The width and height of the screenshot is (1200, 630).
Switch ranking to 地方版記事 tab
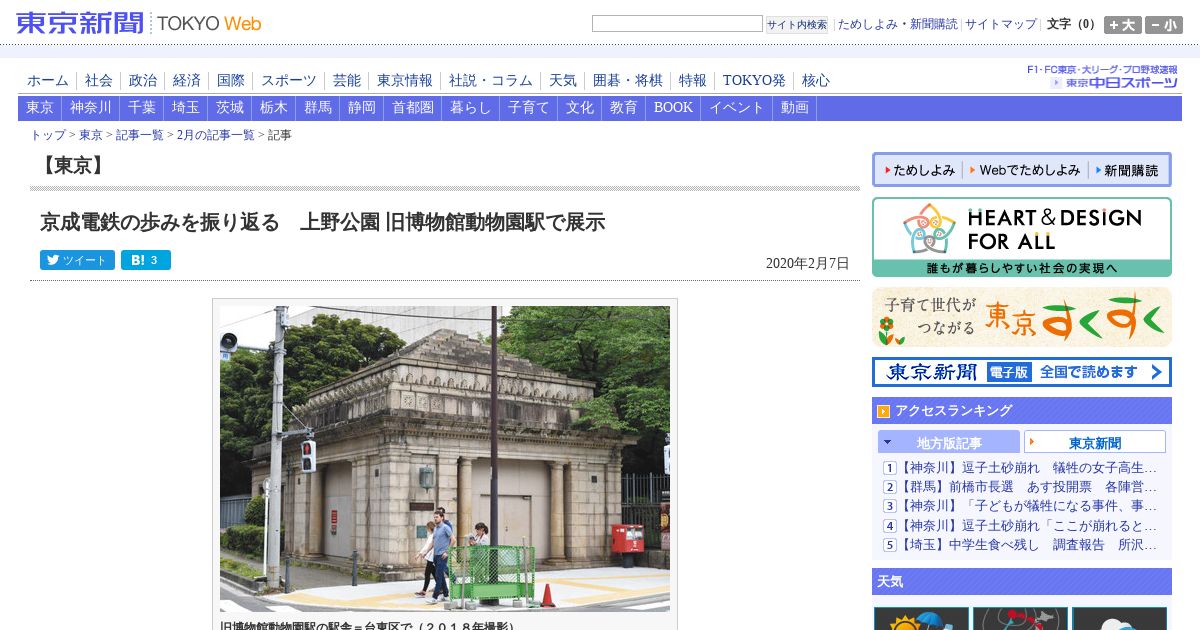pos(949,442)
